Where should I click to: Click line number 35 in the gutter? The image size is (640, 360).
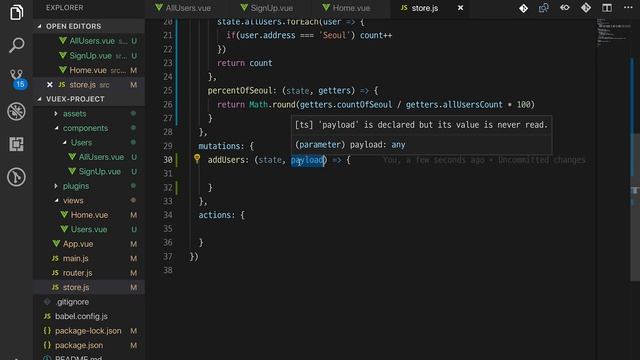pyautogui.click(x=168, y=229)
